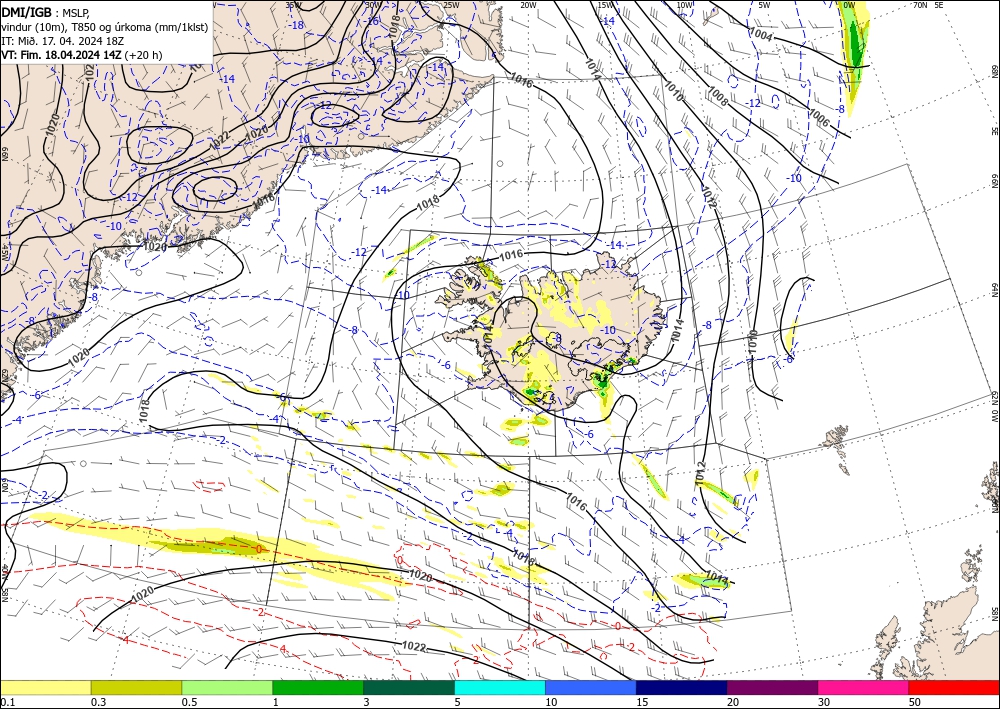
Task: Click the "-18" temperature contour label
Action: (x=296, y=26)
